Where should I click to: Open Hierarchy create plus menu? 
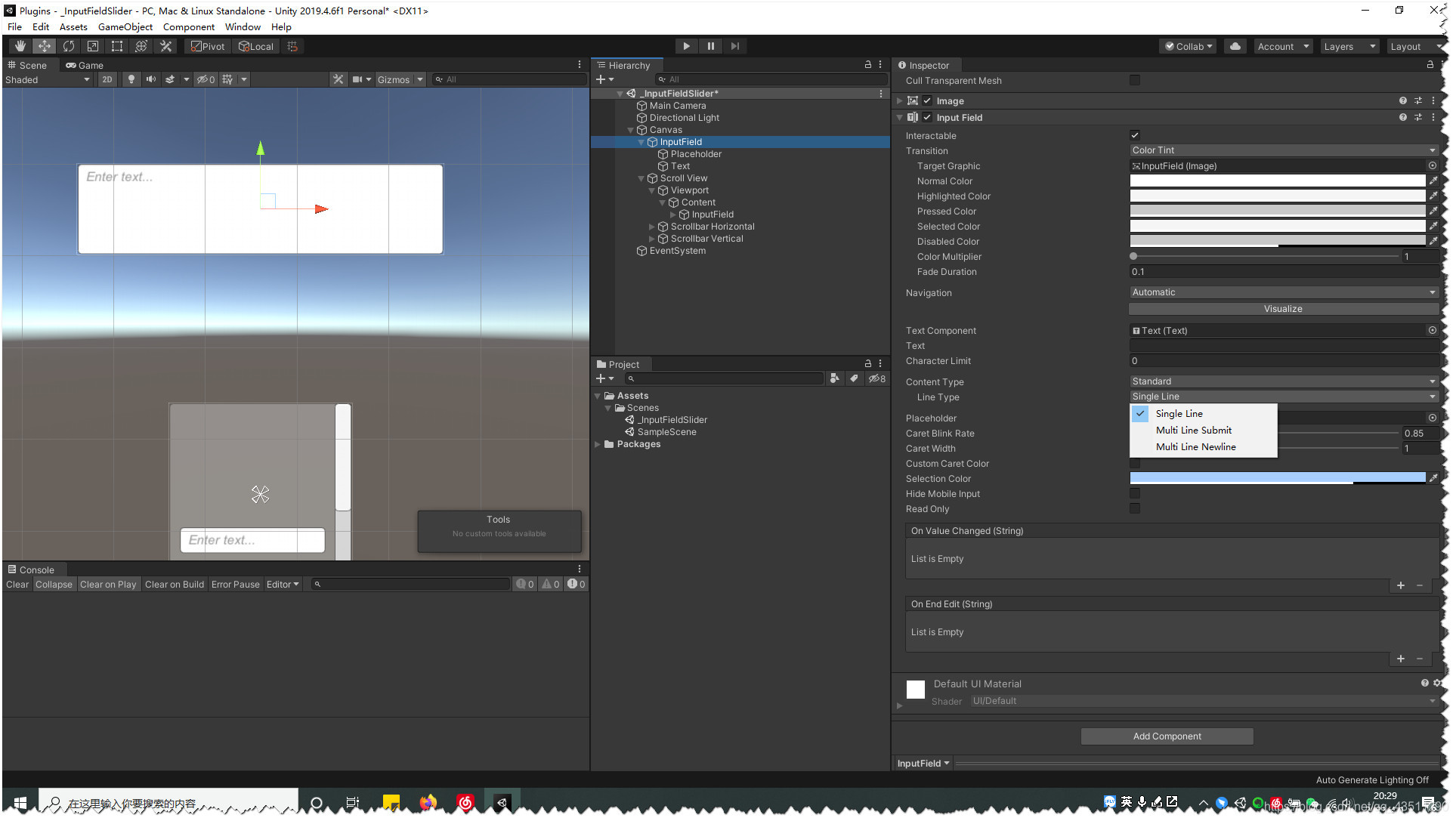click(x=604, y=79)
